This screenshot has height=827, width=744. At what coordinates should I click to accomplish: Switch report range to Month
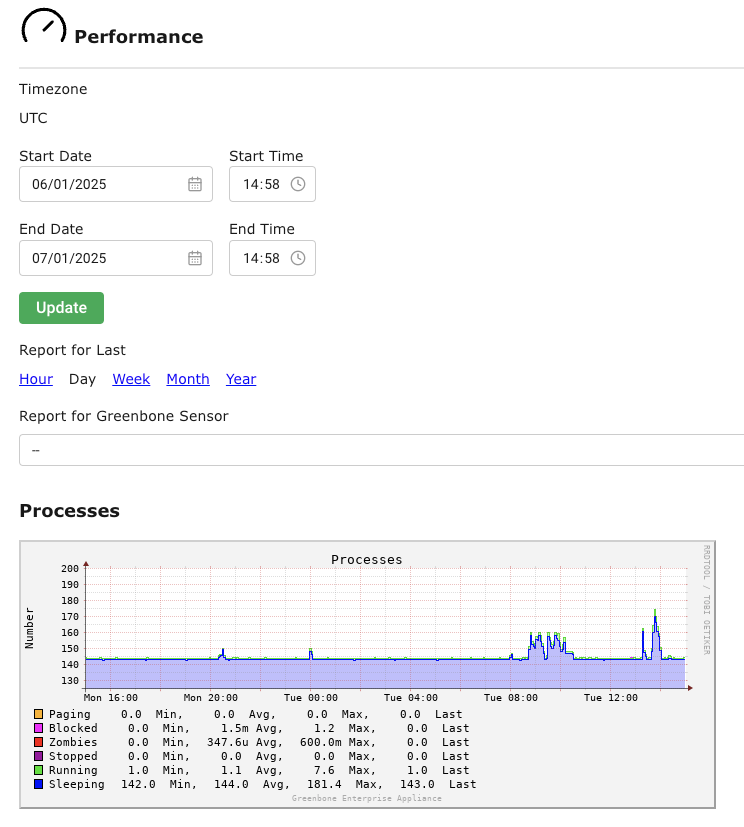coord(188,379)
